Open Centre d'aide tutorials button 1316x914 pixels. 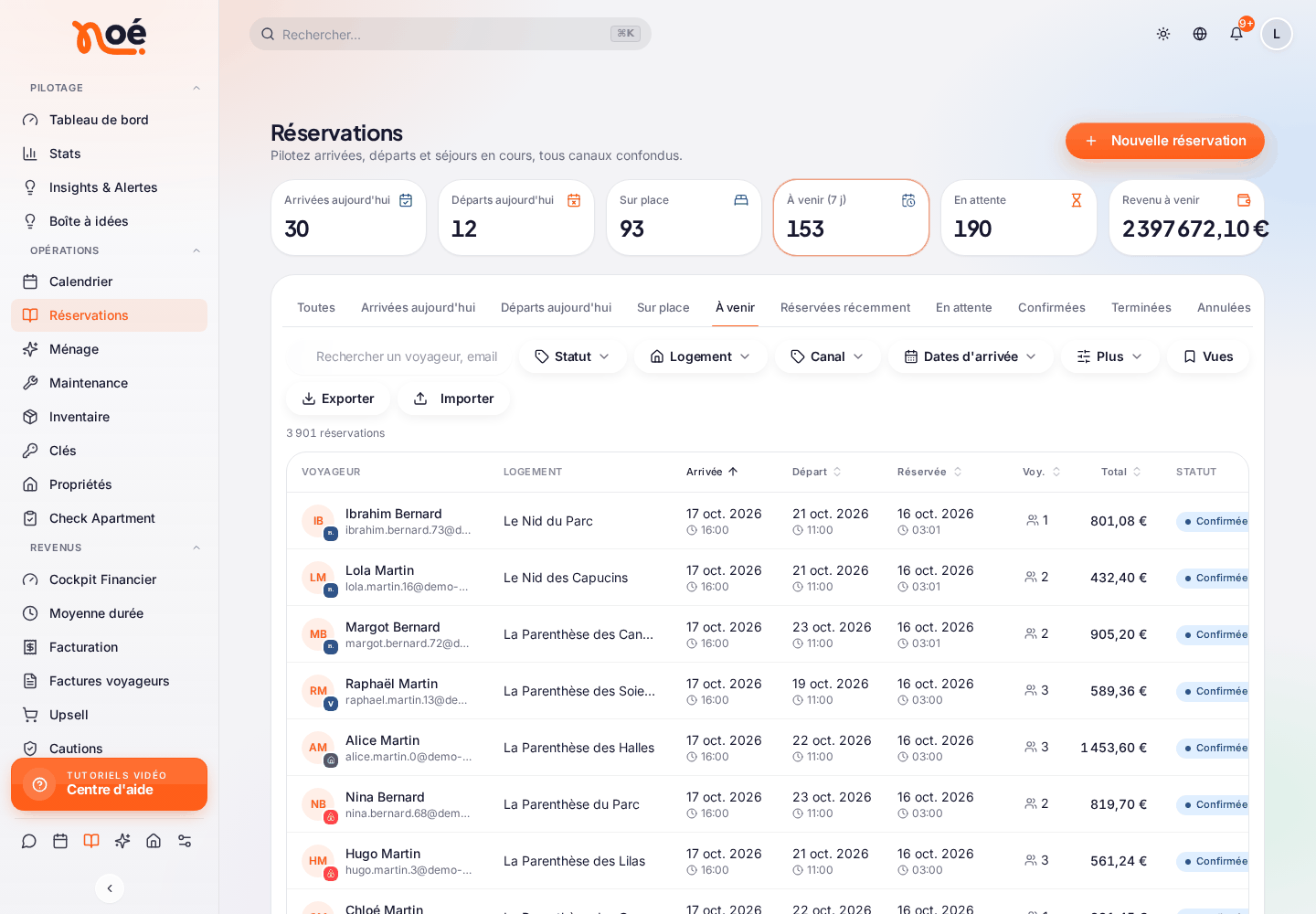click(x=109, y=784)
